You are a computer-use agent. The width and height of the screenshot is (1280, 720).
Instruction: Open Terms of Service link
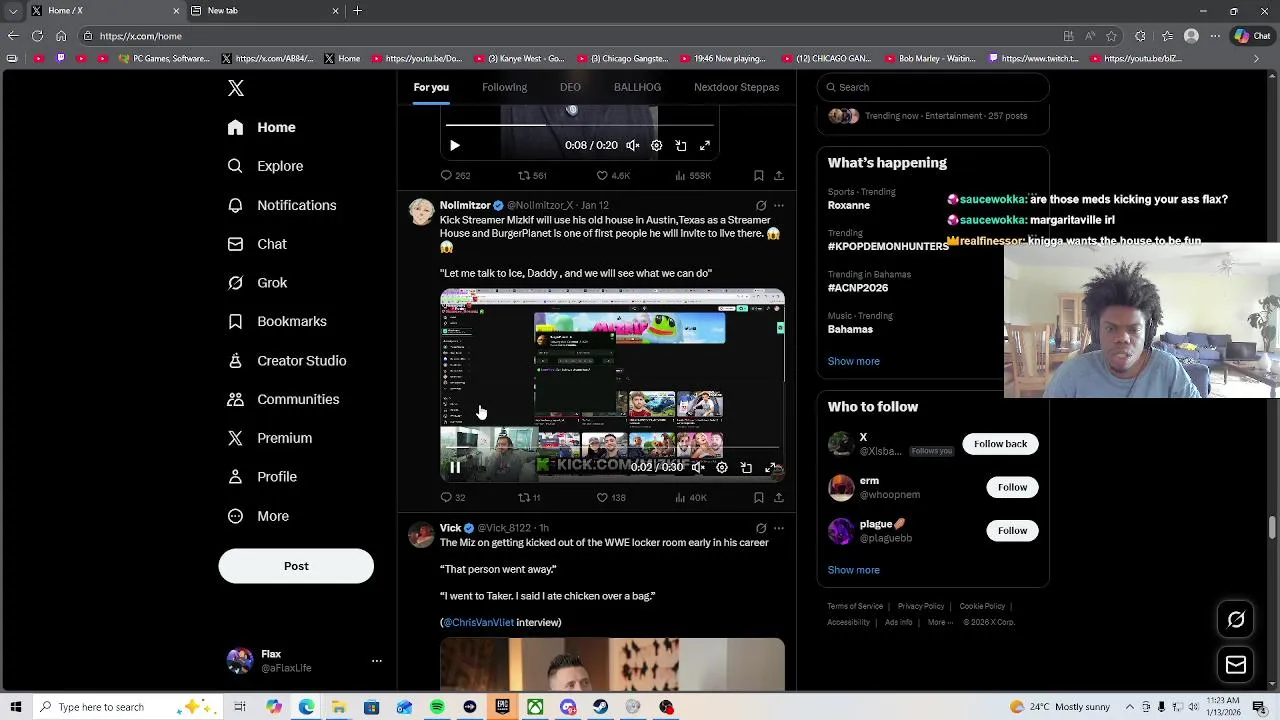click(855, 606)
